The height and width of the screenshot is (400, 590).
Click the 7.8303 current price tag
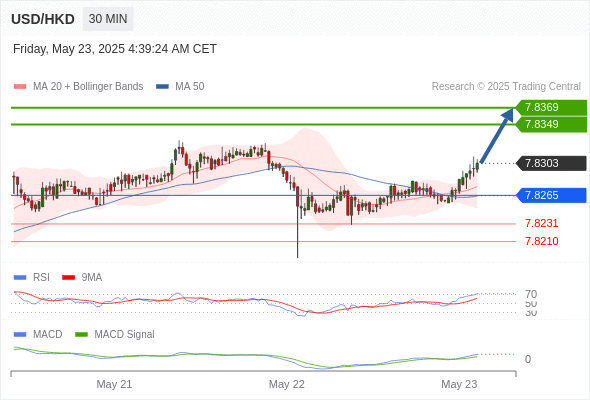(551, 163)
